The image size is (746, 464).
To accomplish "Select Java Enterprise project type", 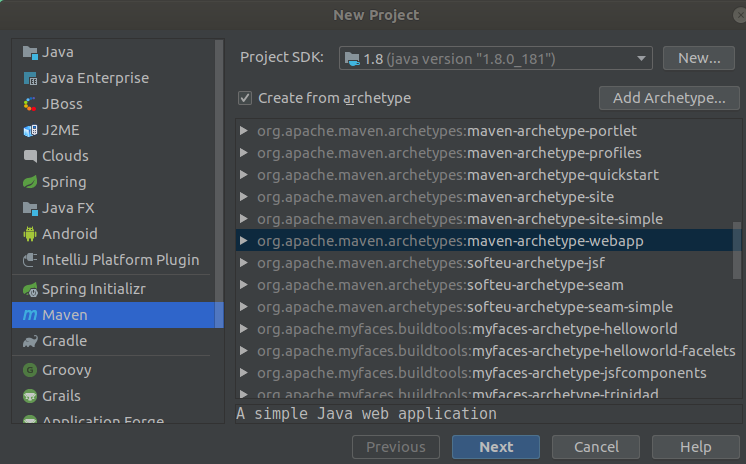I will coord(95,78).
